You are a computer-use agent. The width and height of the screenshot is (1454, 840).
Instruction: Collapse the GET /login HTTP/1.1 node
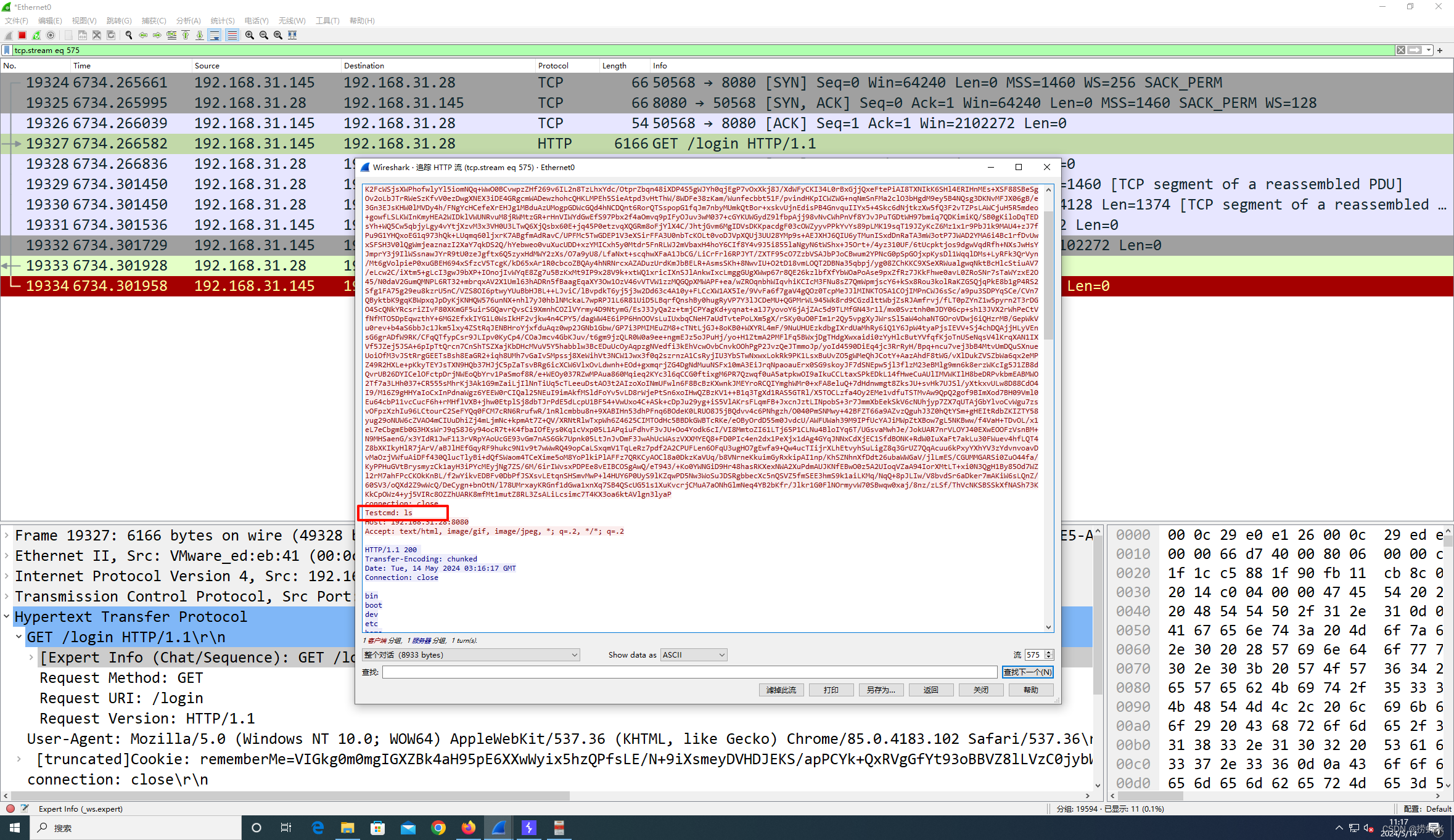pos(18,637)
